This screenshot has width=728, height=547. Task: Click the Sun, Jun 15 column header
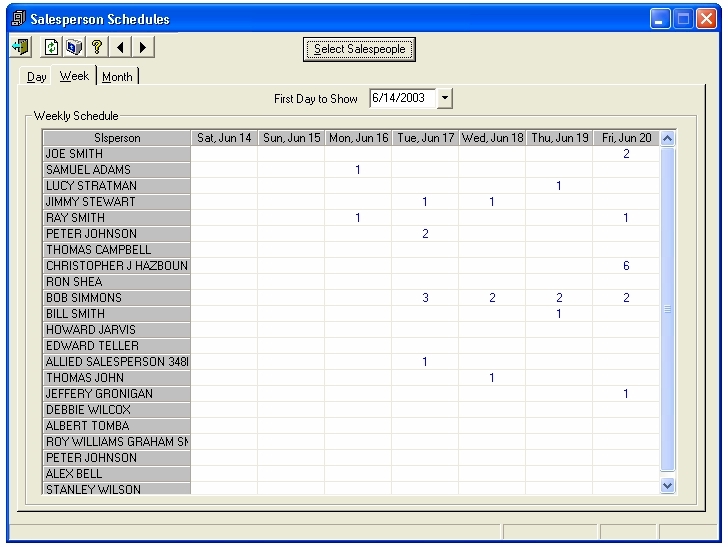(x=291, y=138)
